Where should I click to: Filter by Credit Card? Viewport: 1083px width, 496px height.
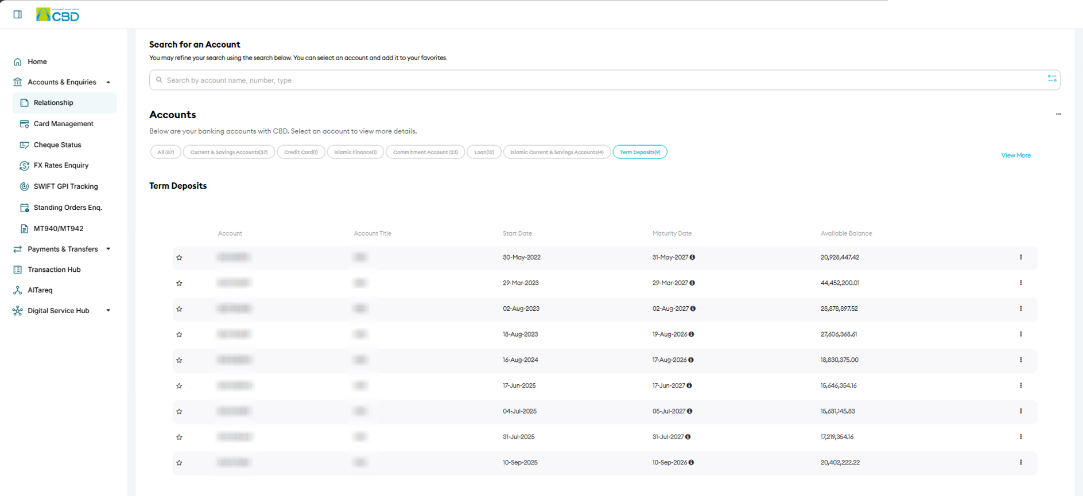[x=301, y=153]
